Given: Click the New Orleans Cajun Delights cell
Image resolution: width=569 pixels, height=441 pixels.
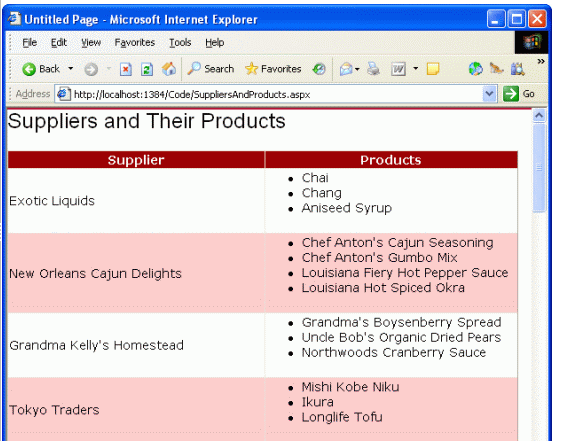Looking at the screenshot, I should click(x=136, y=273).
